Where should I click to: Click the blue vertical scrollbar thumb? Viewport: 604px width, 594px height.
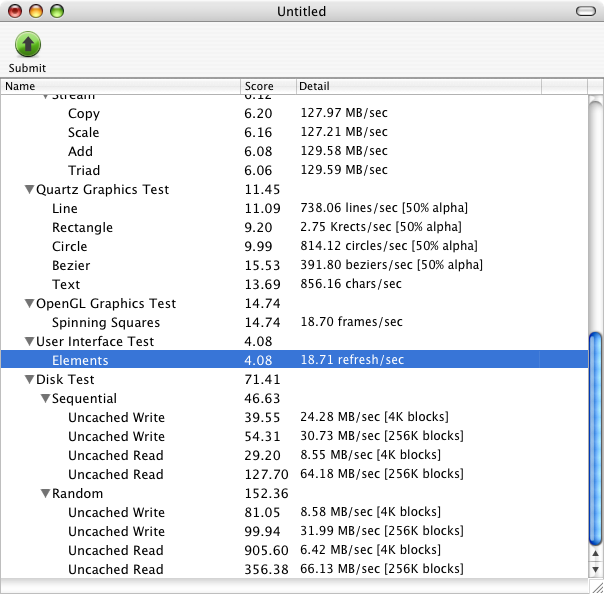(595, 440)
